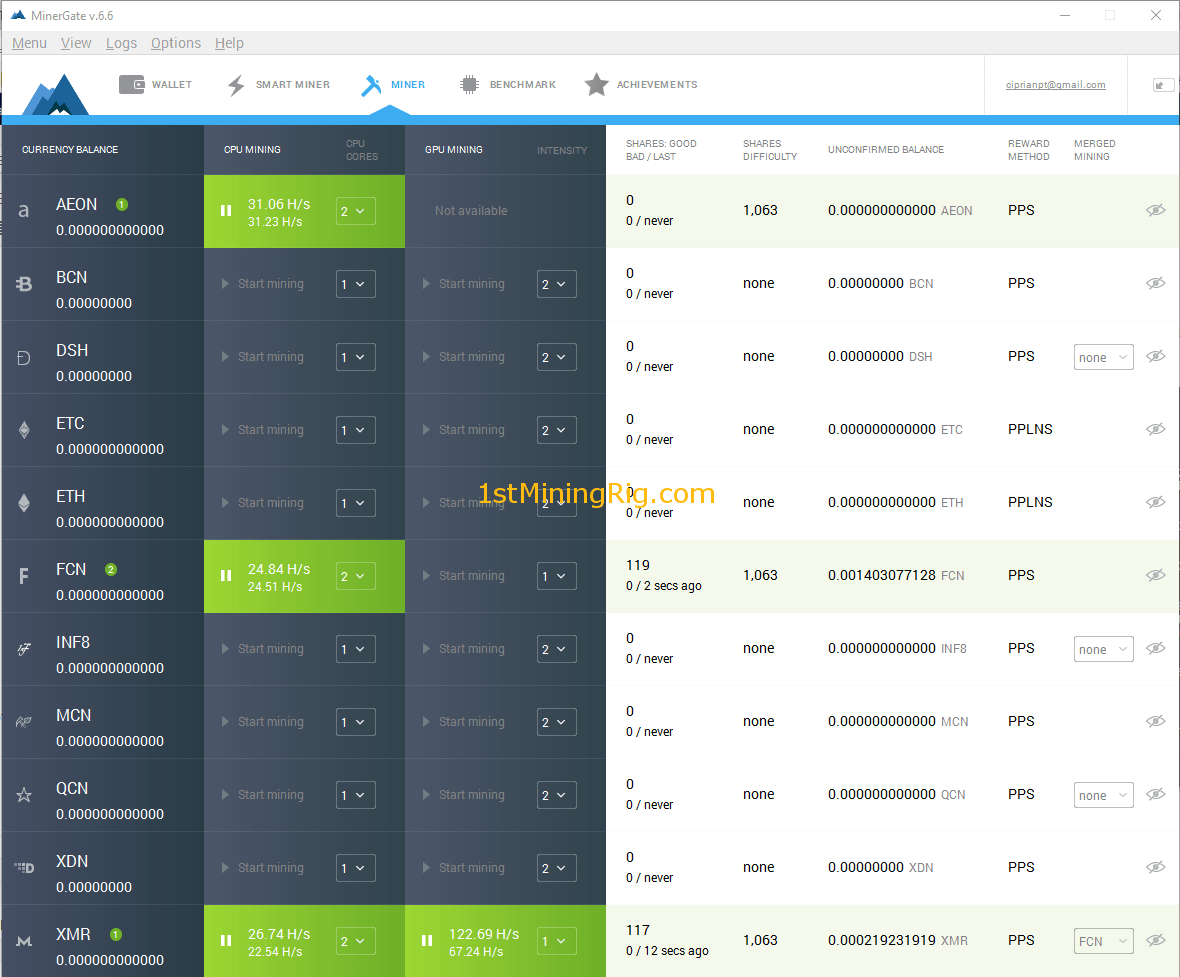Click the FCN currency icon

(24, 576)
